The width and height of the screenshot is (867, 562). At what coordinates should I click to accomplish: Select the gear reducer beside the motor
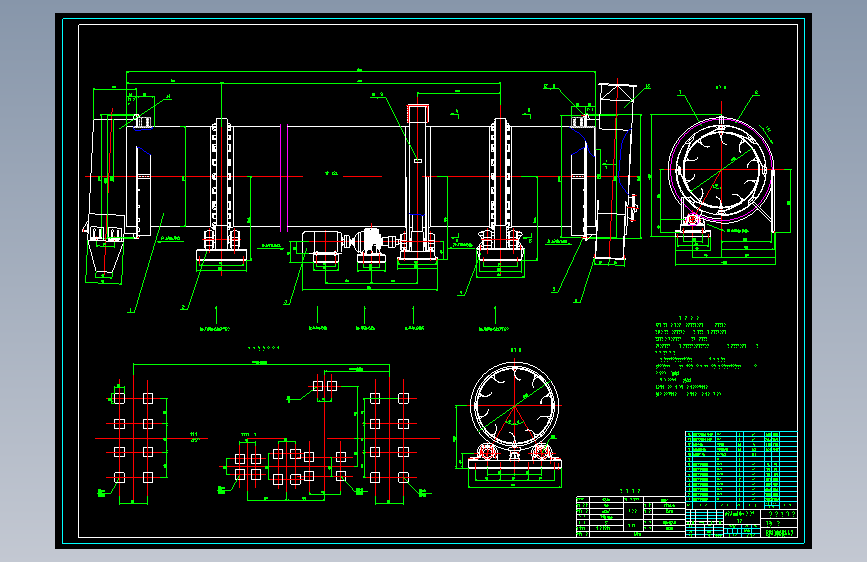370,244
